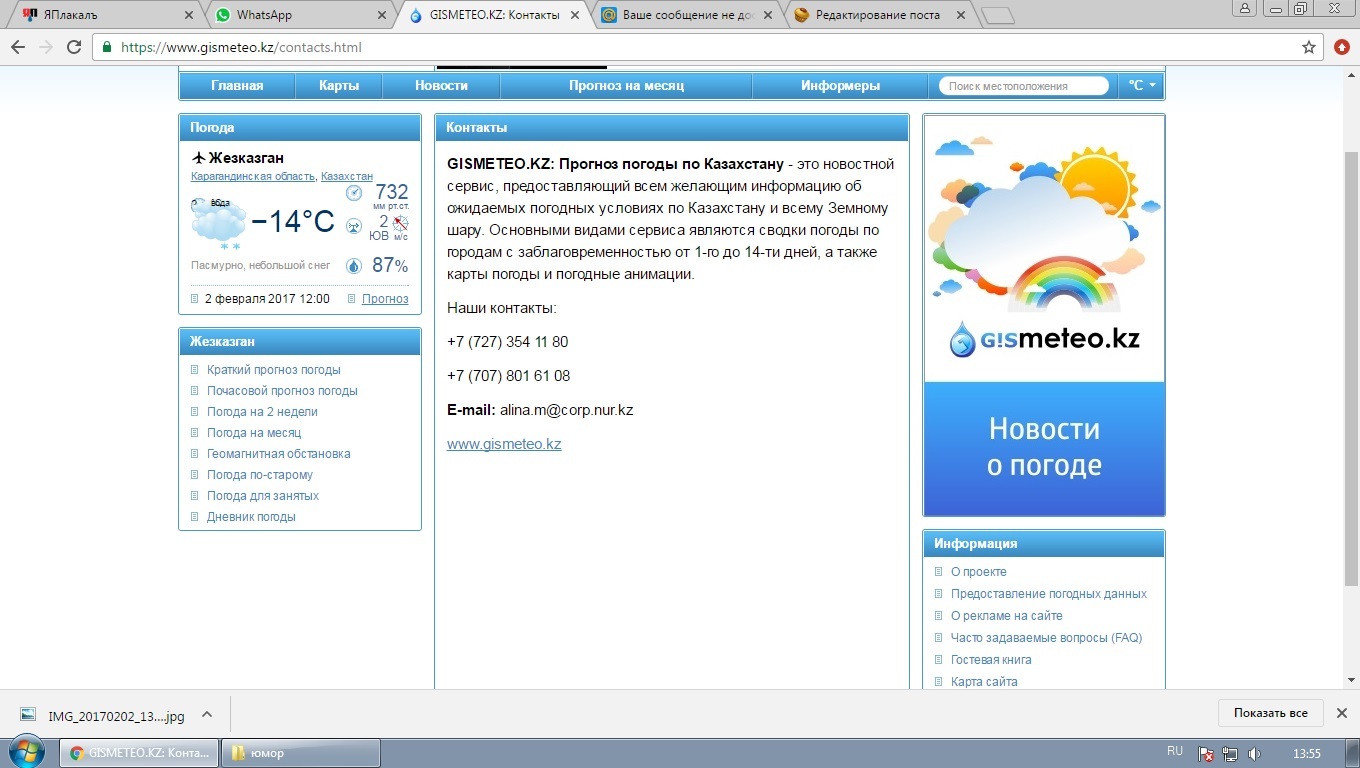This screenshot has width=1360, height=768.
Task: Click the action center flag tray icon
Action: point(1206,754)
